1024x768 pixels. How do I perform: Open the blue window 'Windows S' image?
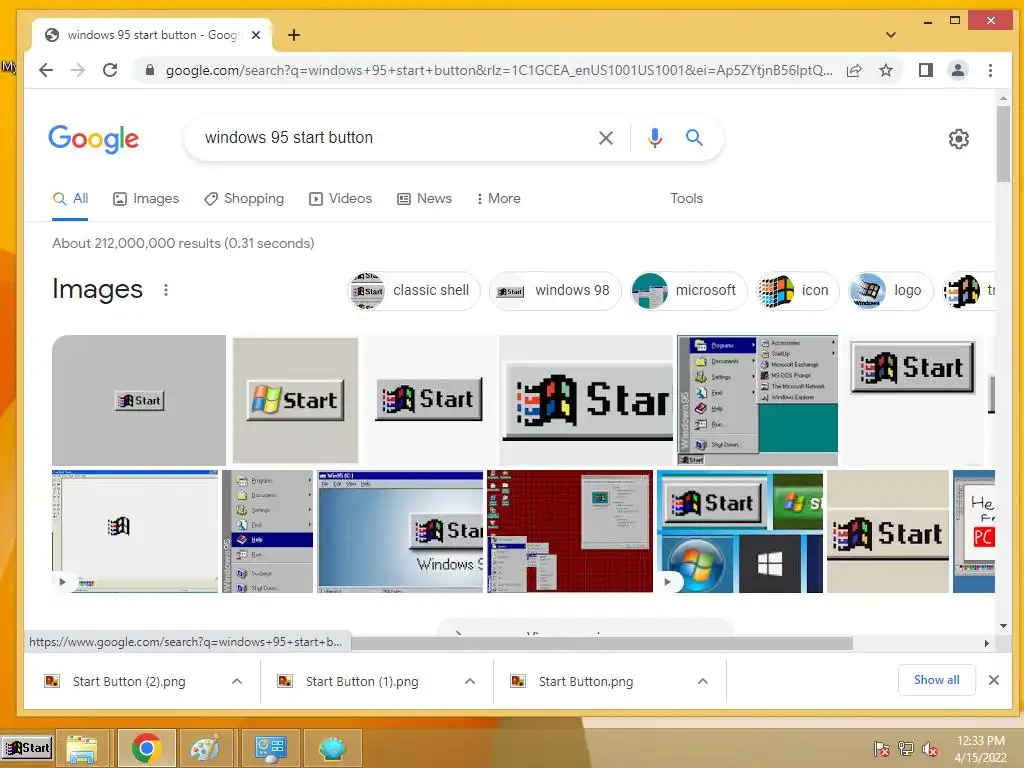click(x=400, y=532)
